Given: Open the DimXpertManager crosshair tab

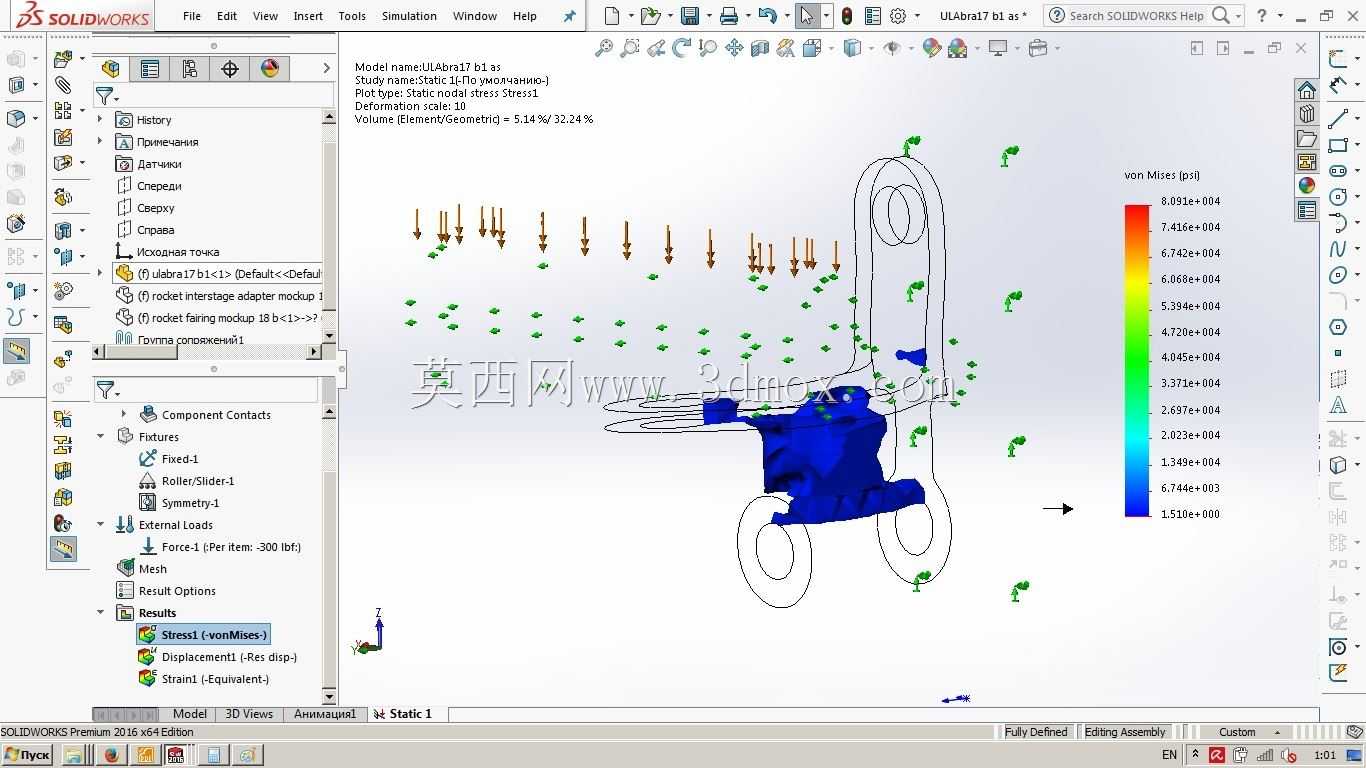Looking at the screenshot, I should pos(230,68).
